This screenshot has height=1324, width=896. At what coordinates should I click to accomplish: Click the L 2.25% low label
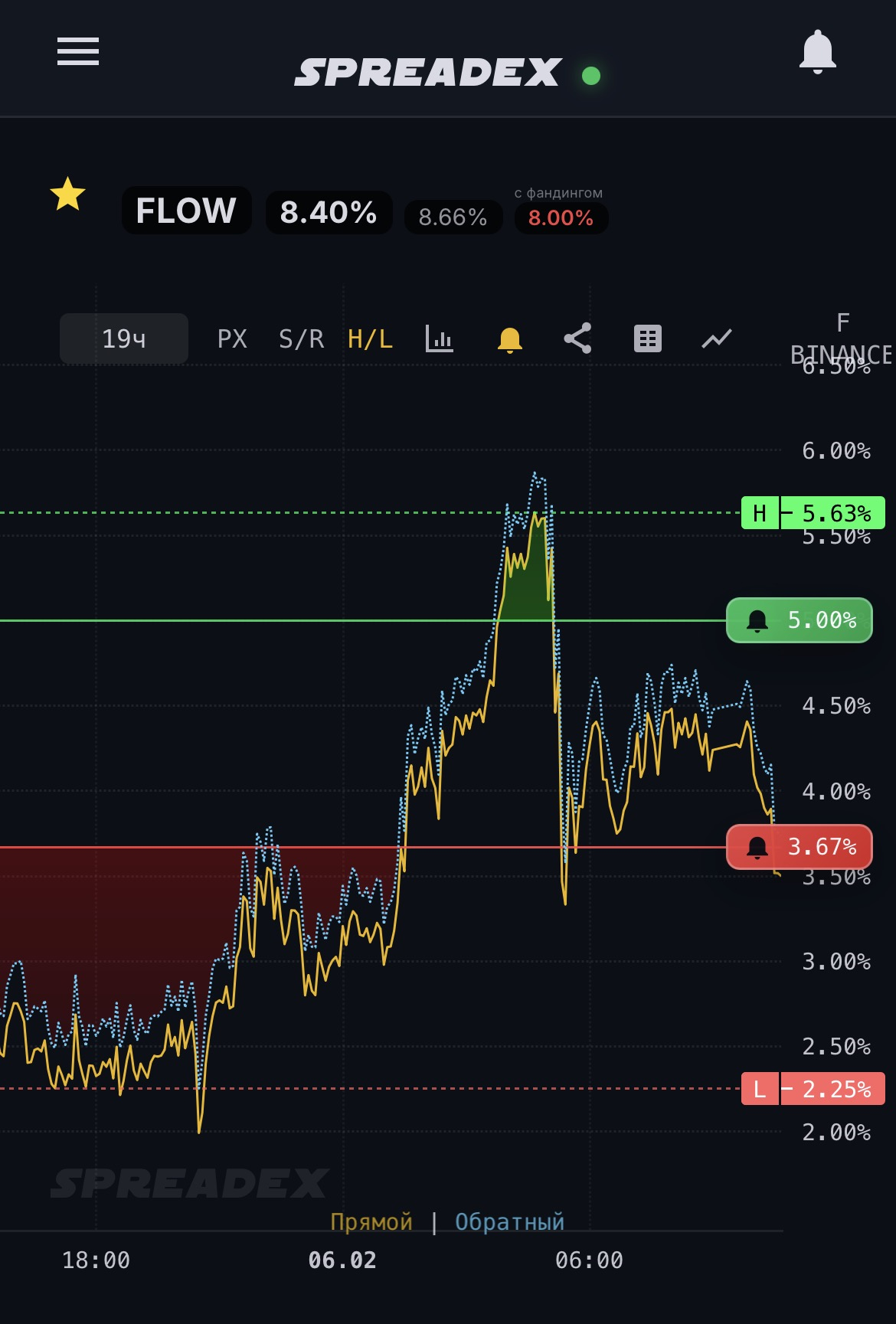click(813, 1089)
